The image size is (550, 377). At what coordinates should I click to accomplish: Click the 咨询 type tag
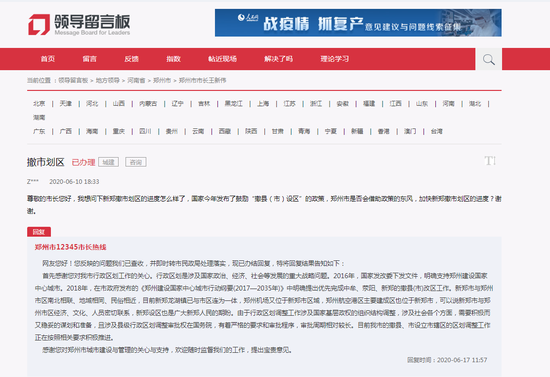pyautogui.click(x=136, y=162)
